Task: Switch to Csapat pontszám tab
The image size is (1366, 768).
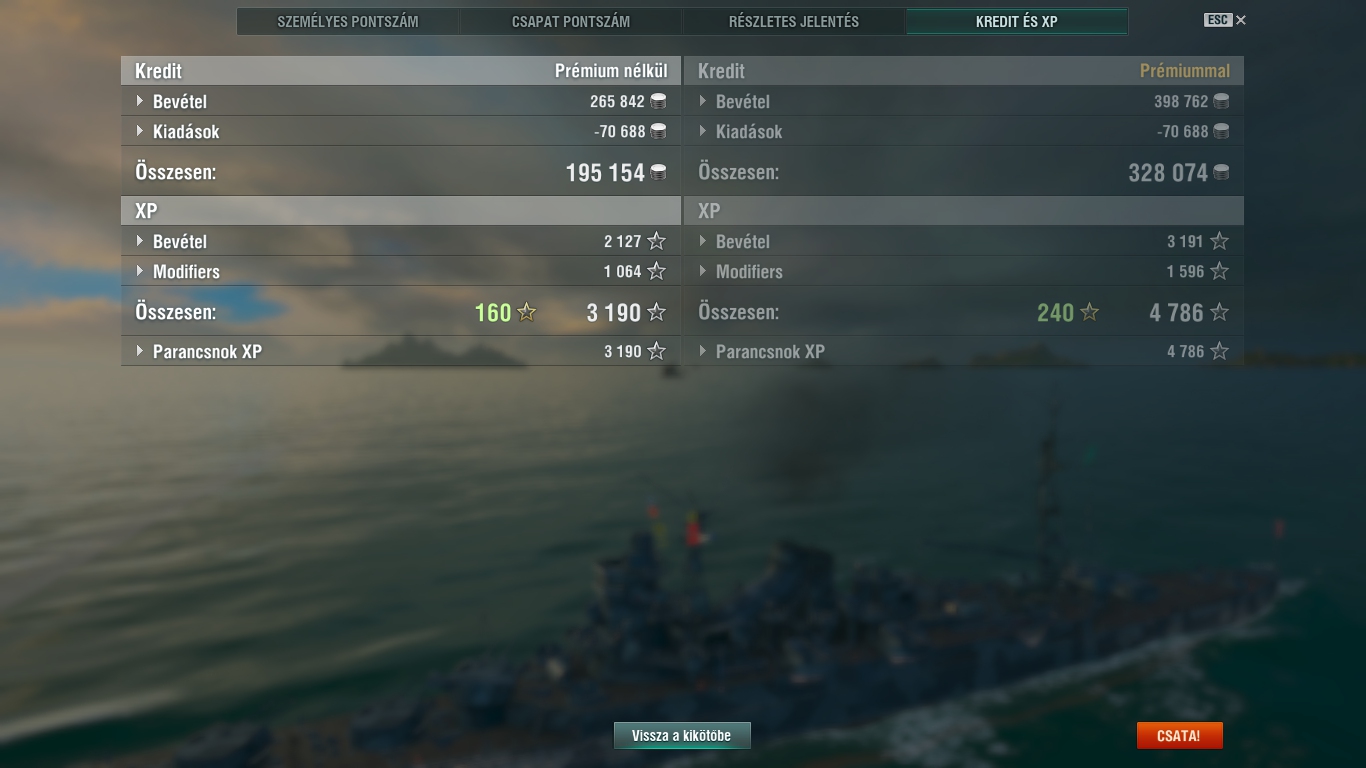Action: (571, 21)
